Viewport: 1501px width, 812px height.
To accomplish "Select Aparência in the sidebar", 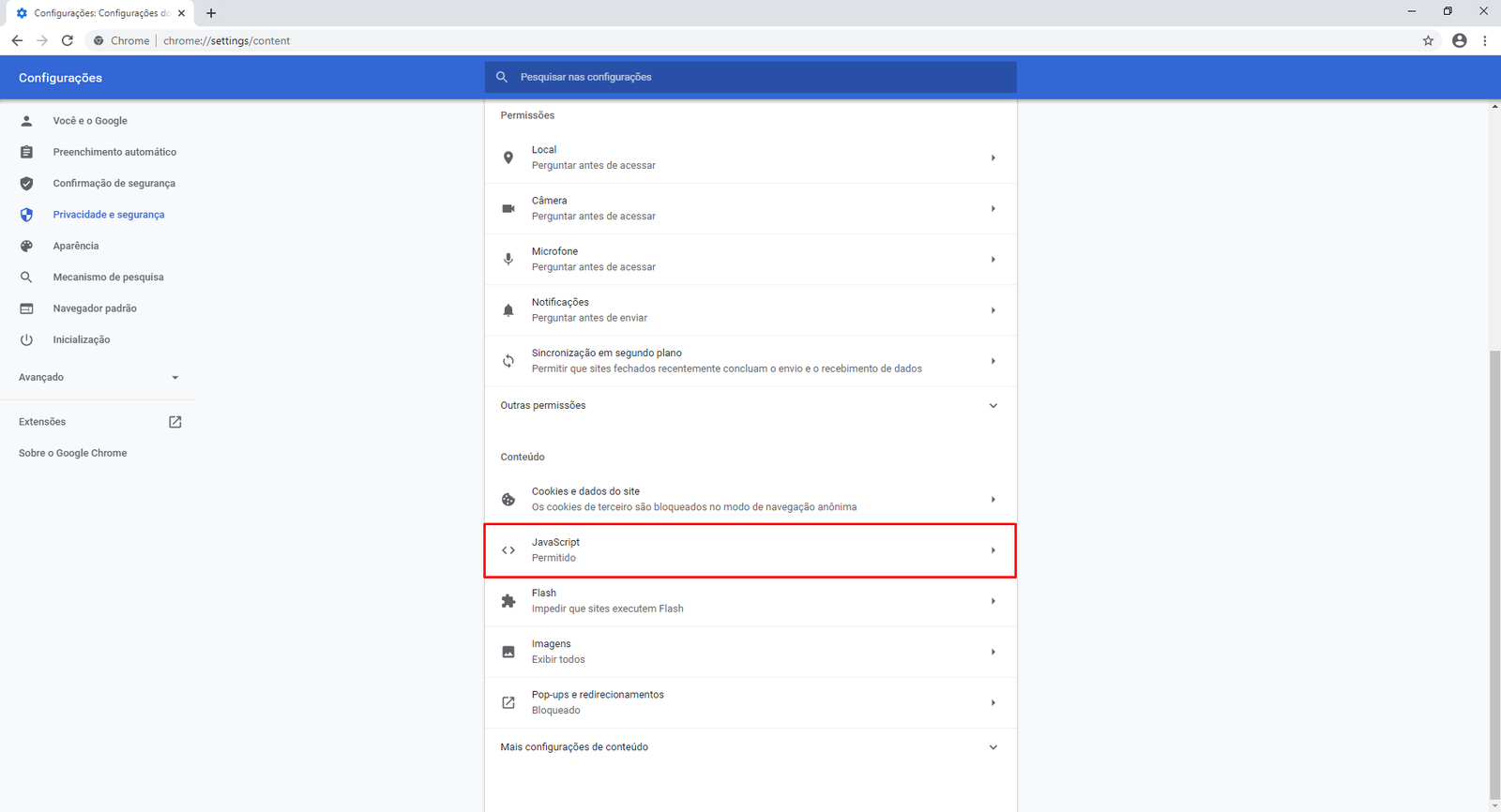I will [76, 246].
